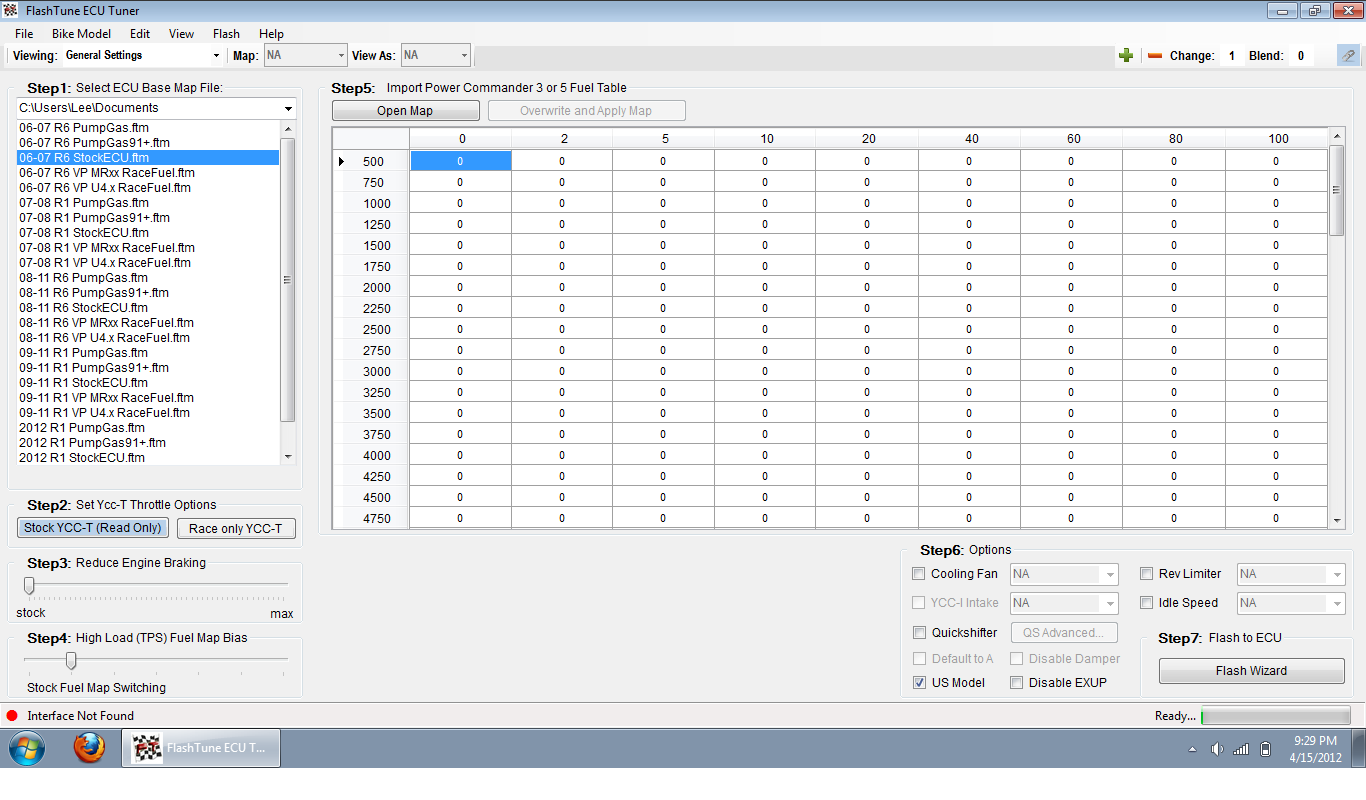Click the Ready progress bar

point(1275,716)
